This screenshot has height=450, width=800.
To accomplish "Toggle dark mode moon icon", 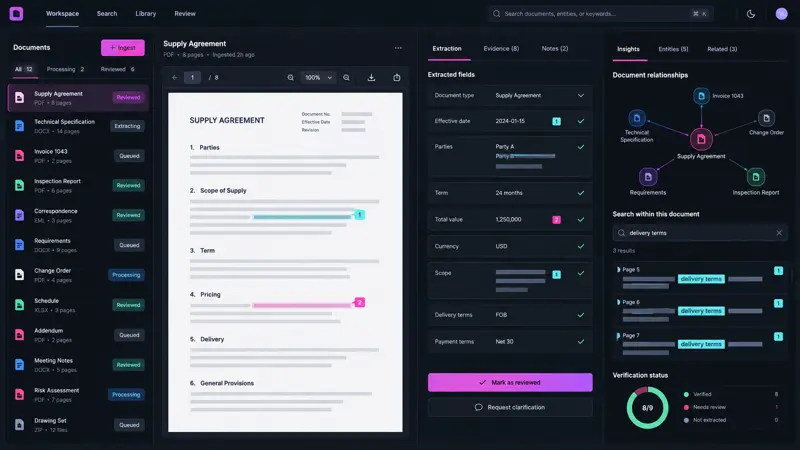I will pyautogui.click(x=751, y=14).
